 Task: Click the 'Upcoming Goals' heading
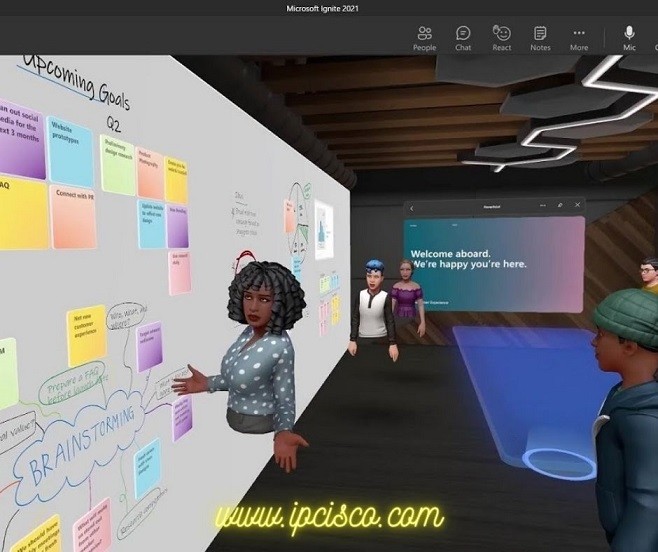(76, 82)
